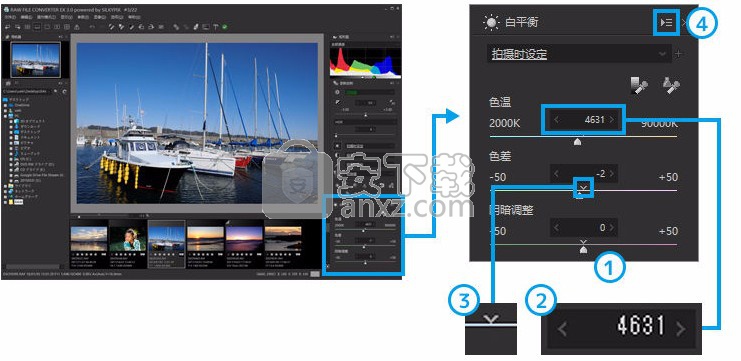Click the refresh icon beside the folder path
This screenshot has width=741, height=361.
[x=64, y=91]
